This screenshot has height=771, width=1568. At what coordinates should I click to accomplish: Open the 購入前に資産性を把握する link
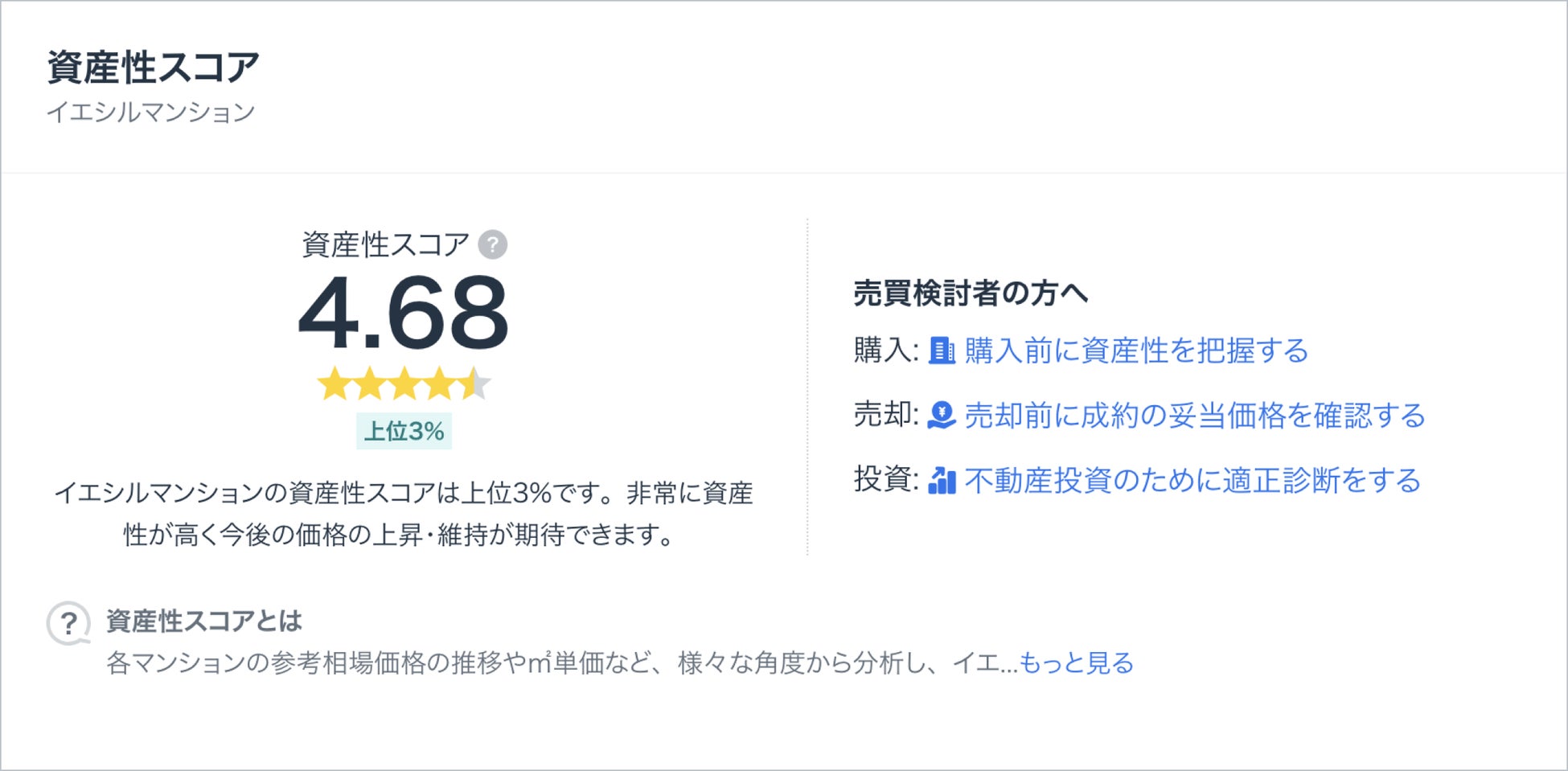[1135, 351]
